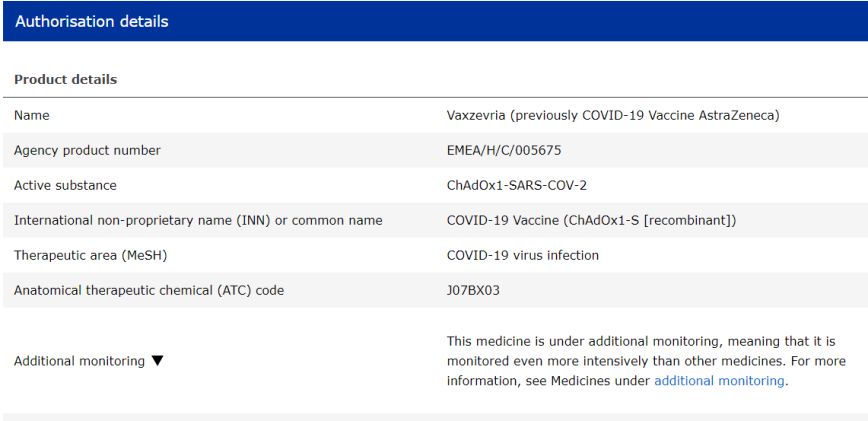Viewport: 868px width, 421px height.
Task: Click the Product details heading
Action: pyautogui.click(x=65, y=80)
